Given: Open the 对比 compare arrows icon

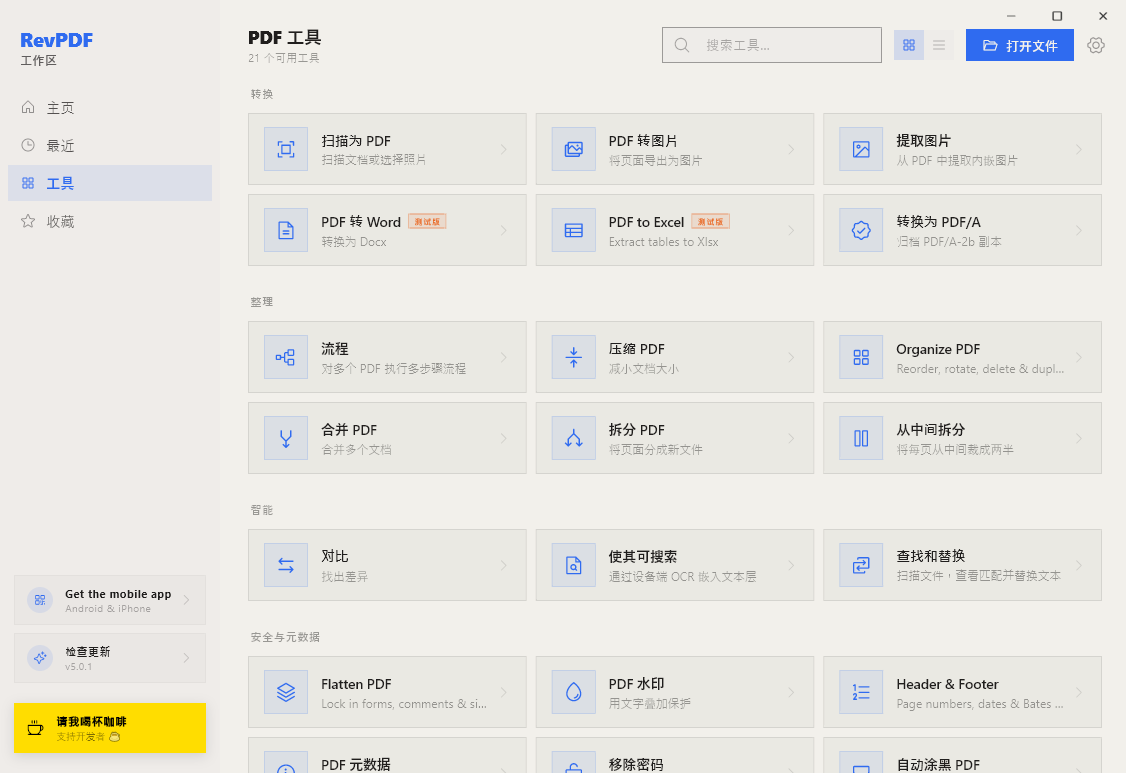Looking at the screenshot, I should [x=286, y=565].
